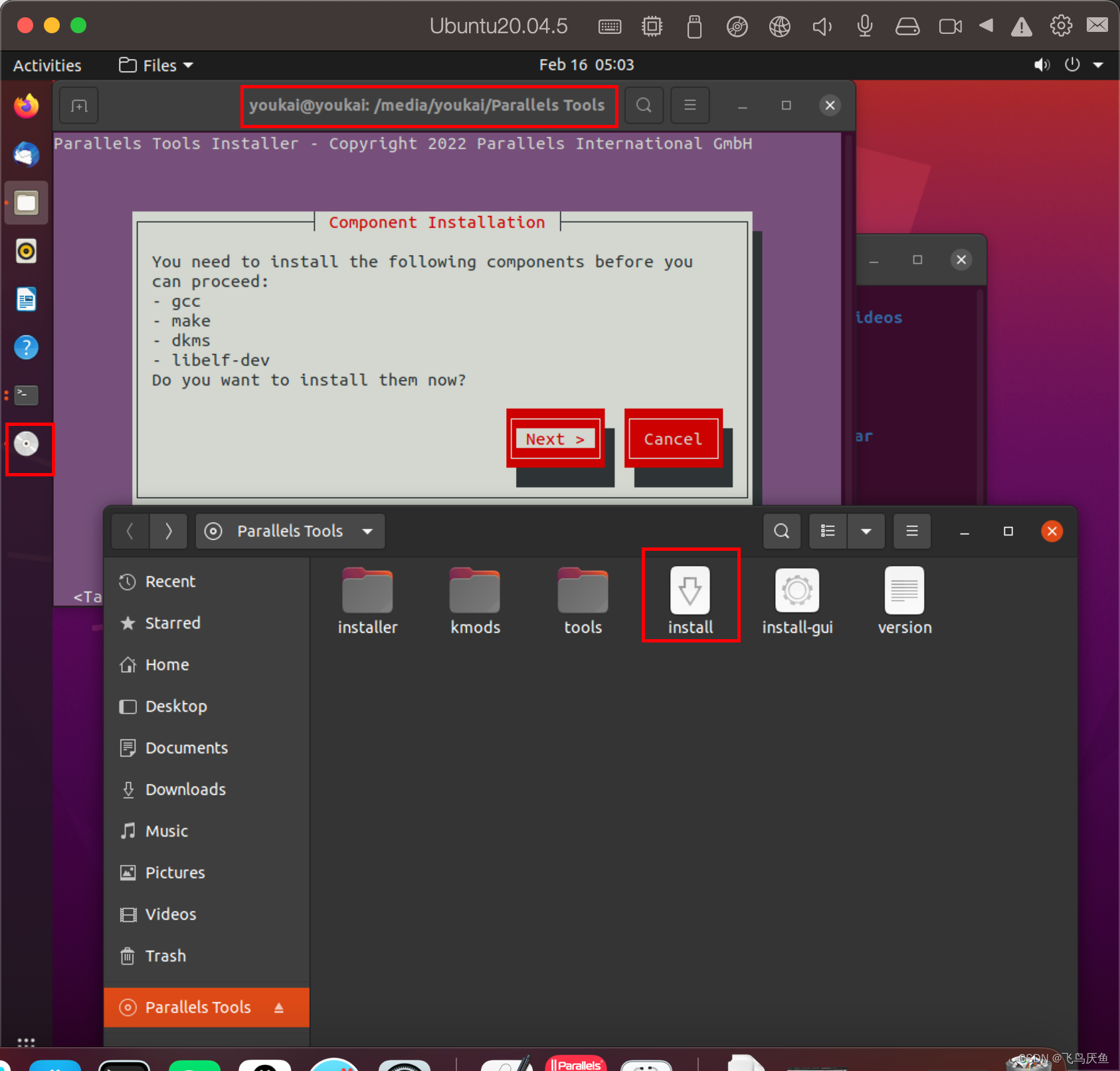
Task: Open VM hard disk icon
Action: tap(907, 27)
